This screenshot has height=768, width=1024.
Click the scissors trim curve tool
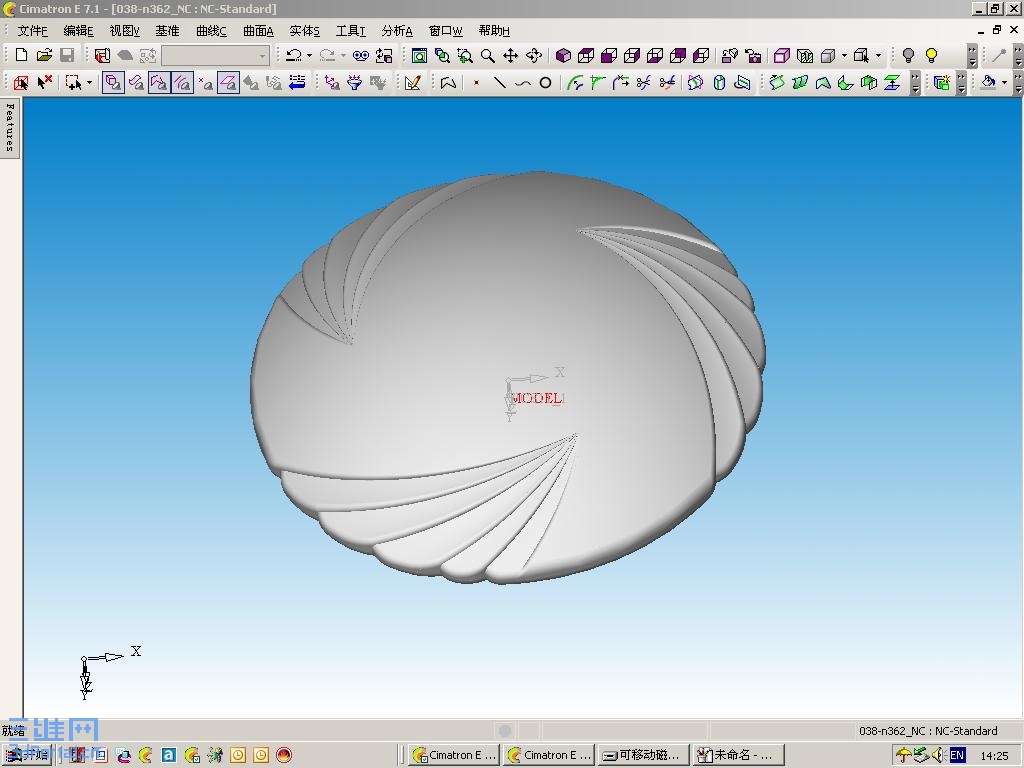coord(643,83)
